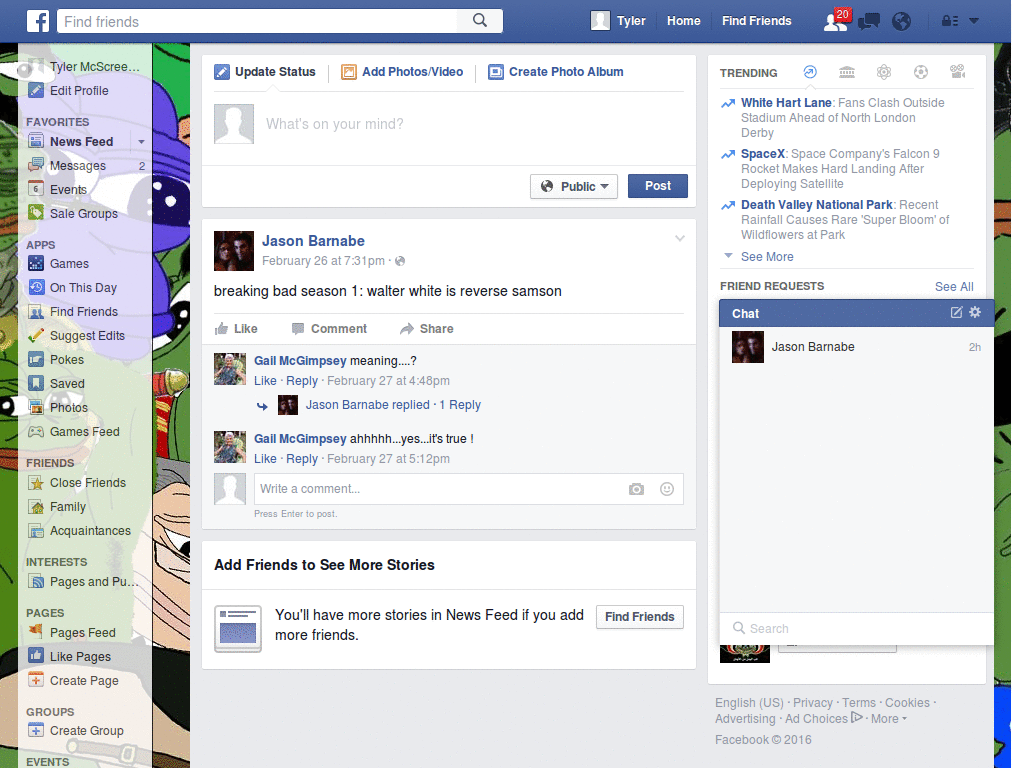This screenshot has height=768, width=1024.
Task: Show politics trending icon
Action: click(x=847, y=72)
